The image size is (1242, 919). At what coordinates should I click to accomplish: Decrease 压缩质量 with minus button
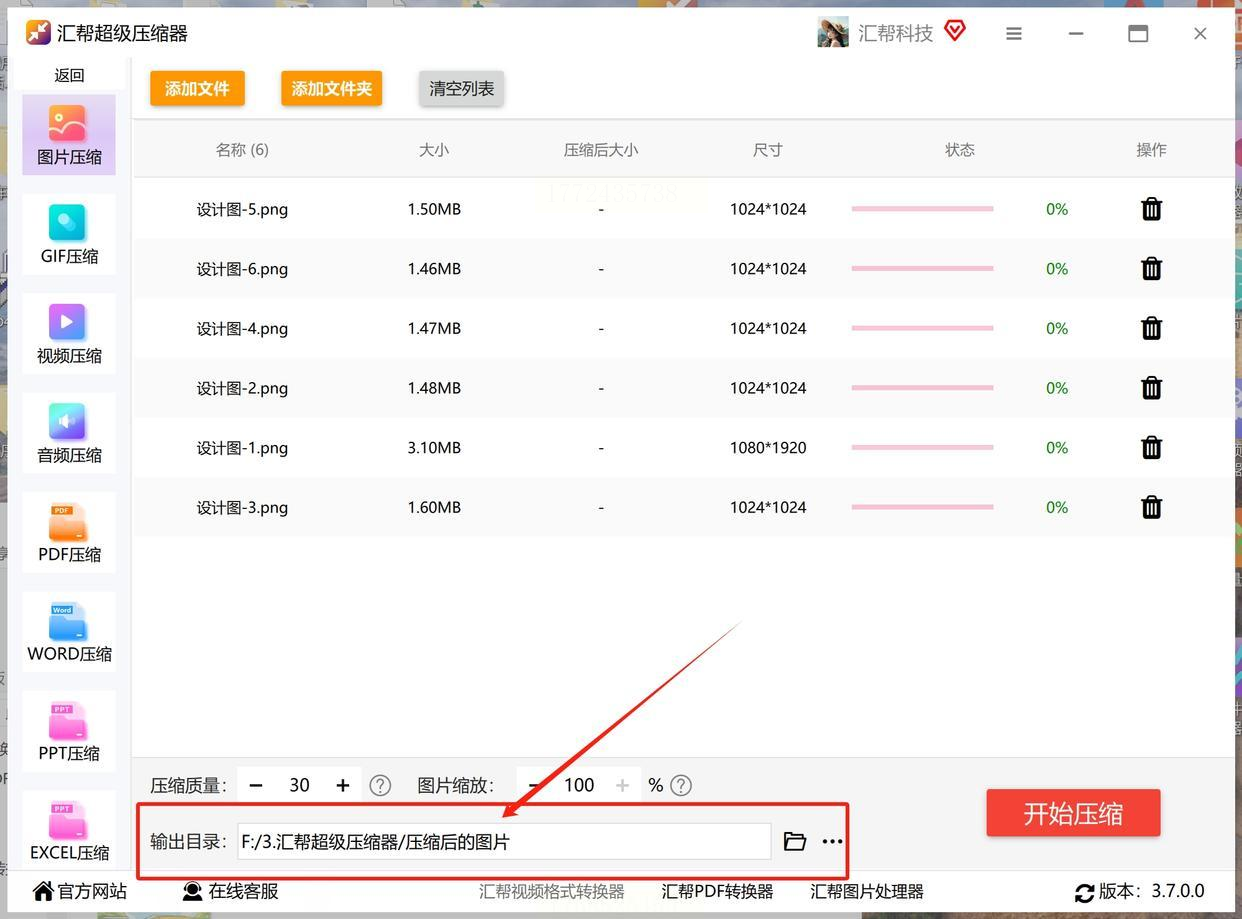(x=256, y=786)
